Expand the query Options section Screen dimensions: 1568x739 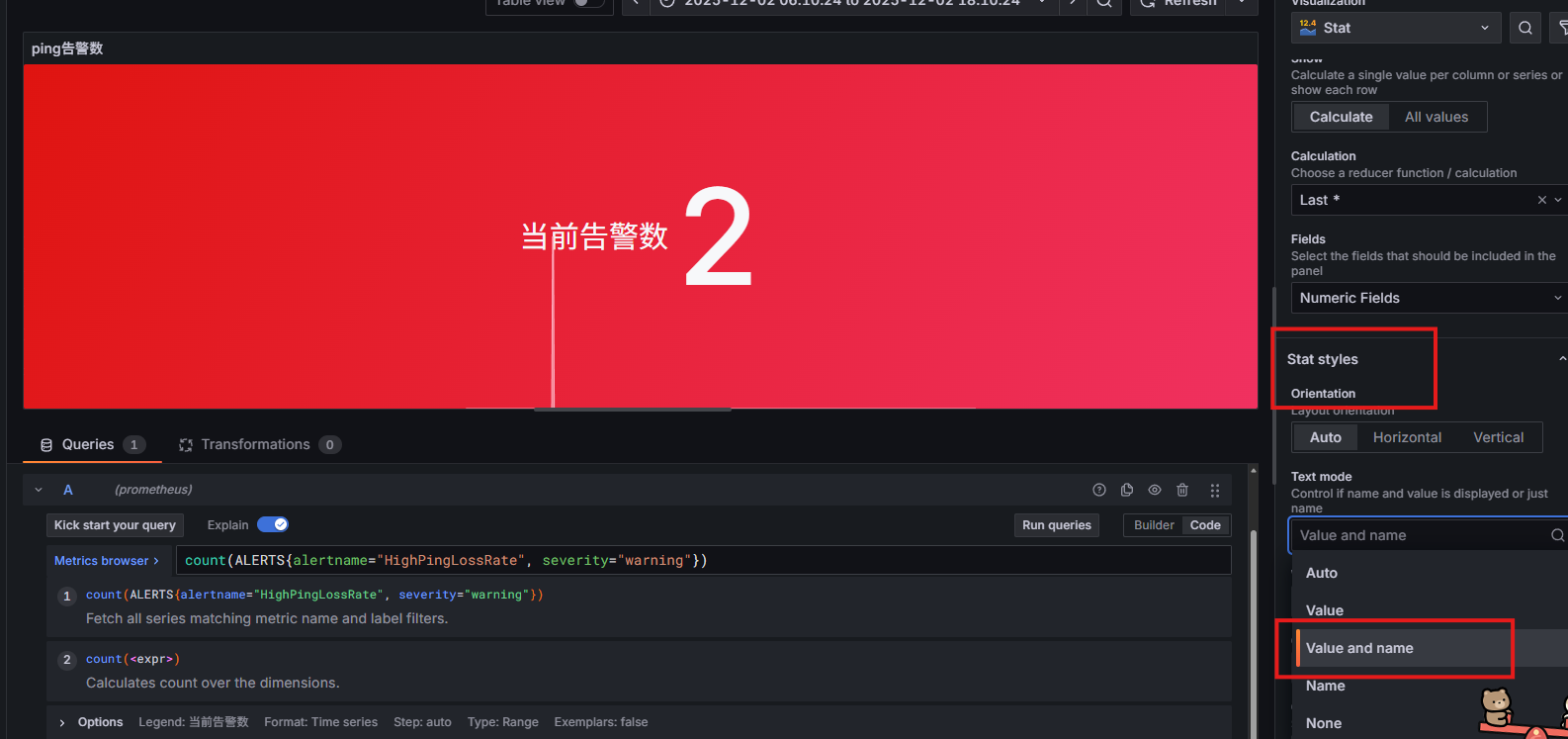[x=62, y=722]
